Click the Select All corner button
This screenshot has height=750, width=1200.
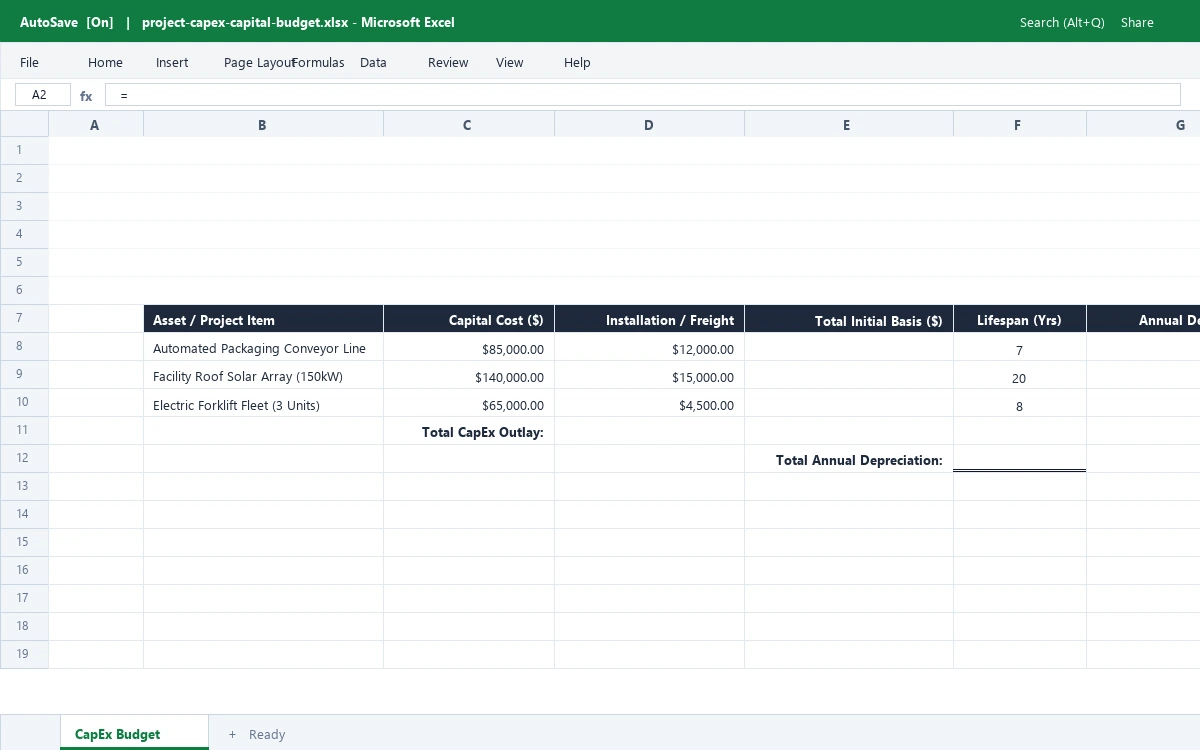24,124
